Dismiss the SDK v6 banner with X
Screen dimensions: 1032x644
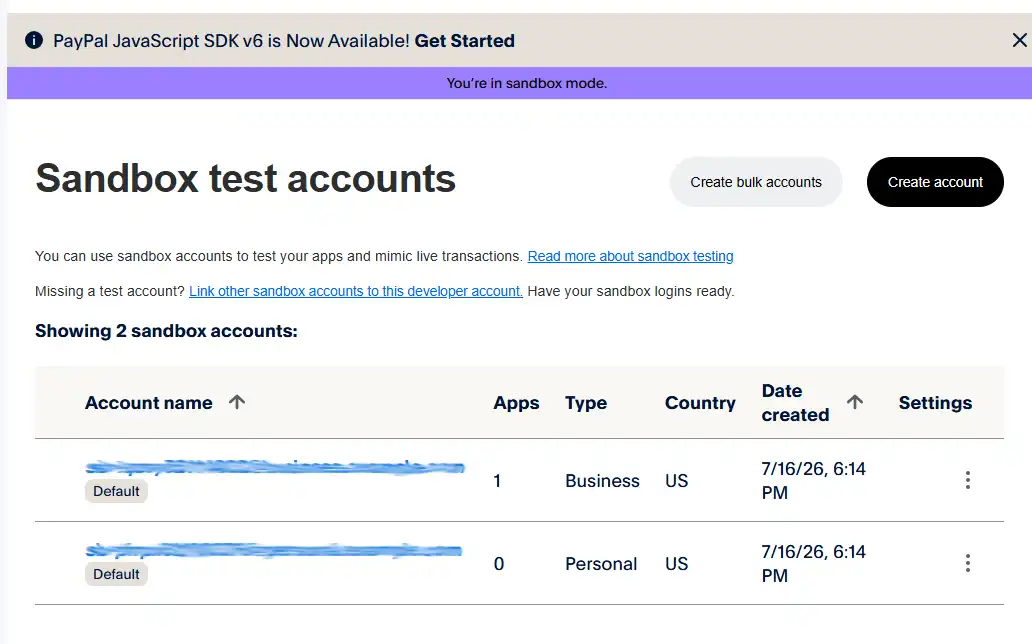(x=1019, y=40)
